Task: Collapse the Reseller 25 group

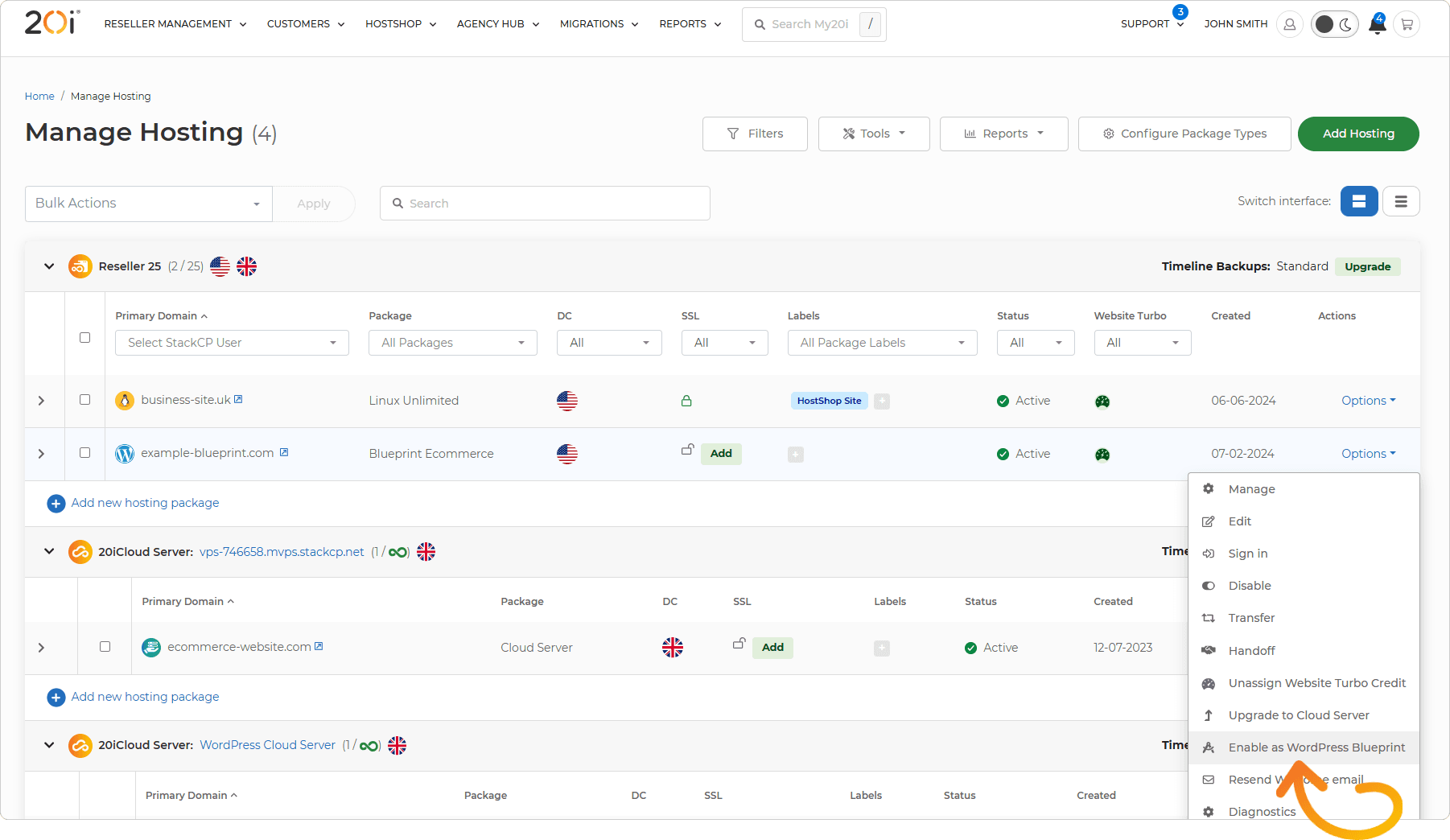Action: pos(49,266)
